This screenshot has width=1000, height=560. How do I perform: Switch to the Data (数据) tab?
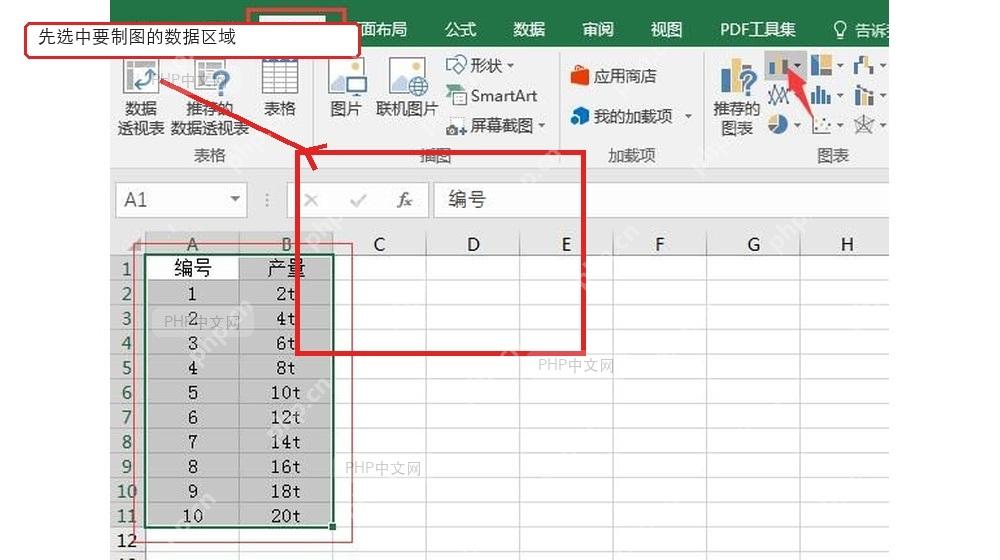529,29
